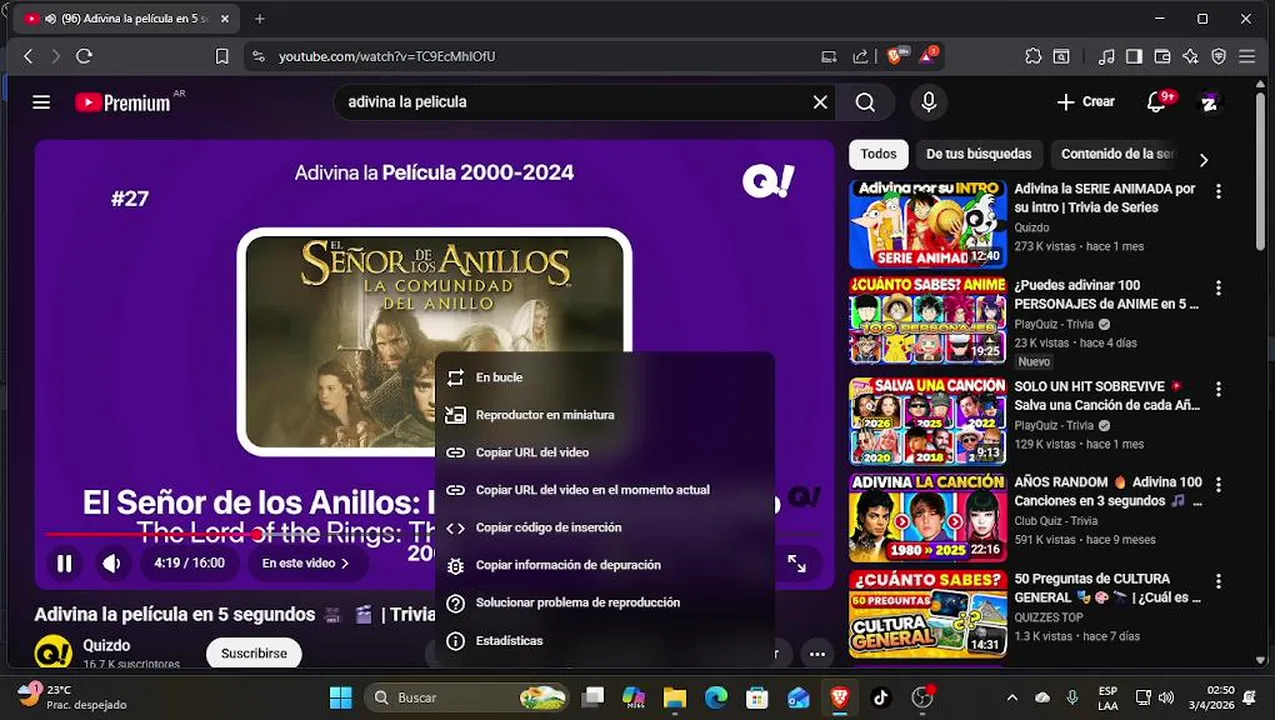Click the Crear button

[x=1086, y=102]
